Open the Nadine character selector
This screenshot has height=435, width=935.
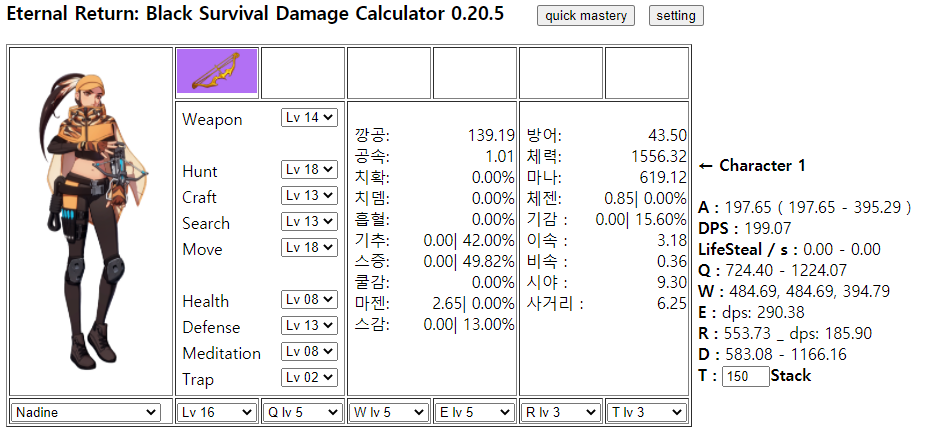[86, 412]
